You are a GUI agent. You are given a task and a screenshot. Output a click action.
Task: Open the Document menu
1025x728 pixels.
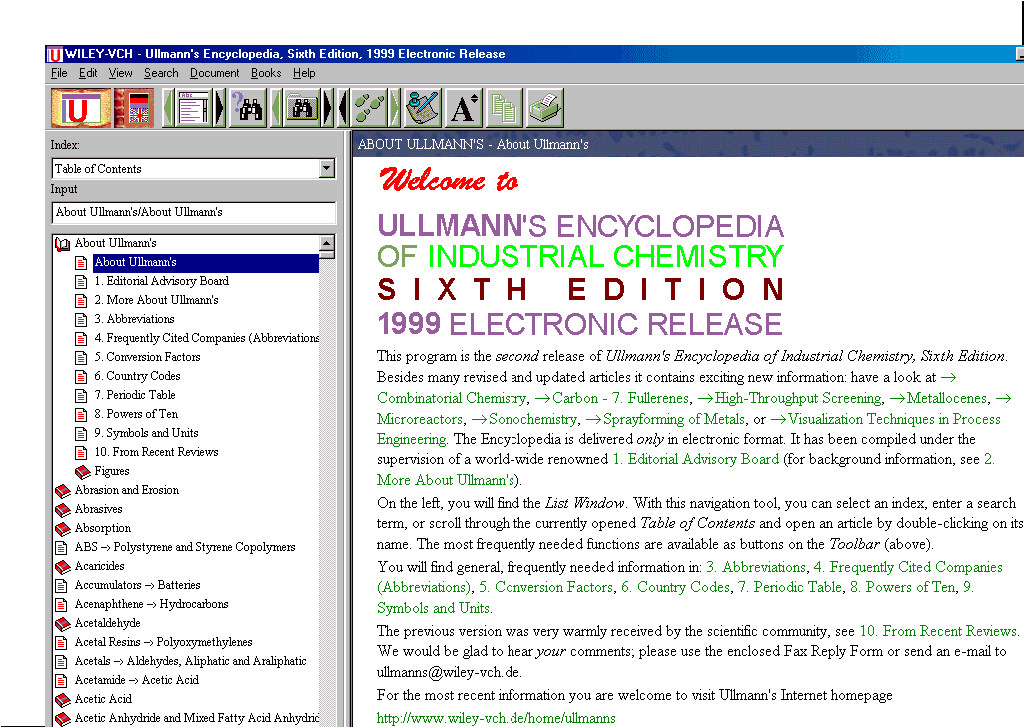[x=214, y=73]
